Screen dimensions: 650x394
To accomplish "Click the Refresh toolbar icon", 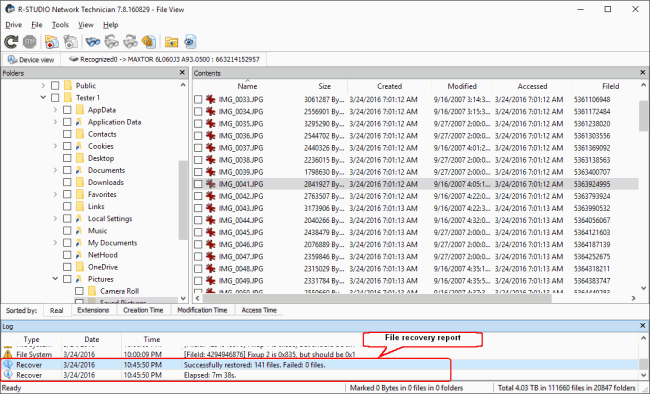I will 11,41.
